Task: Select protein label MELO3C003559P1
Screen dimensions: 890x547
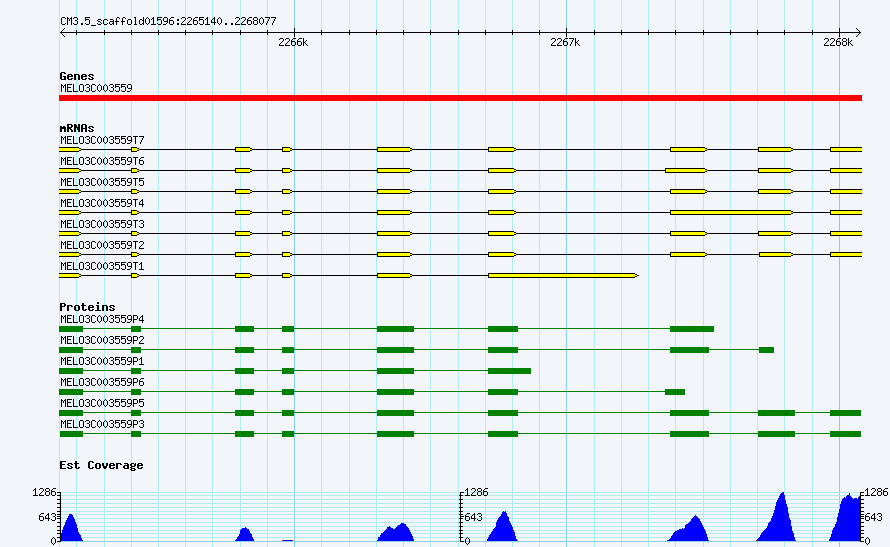Action: 102,361
